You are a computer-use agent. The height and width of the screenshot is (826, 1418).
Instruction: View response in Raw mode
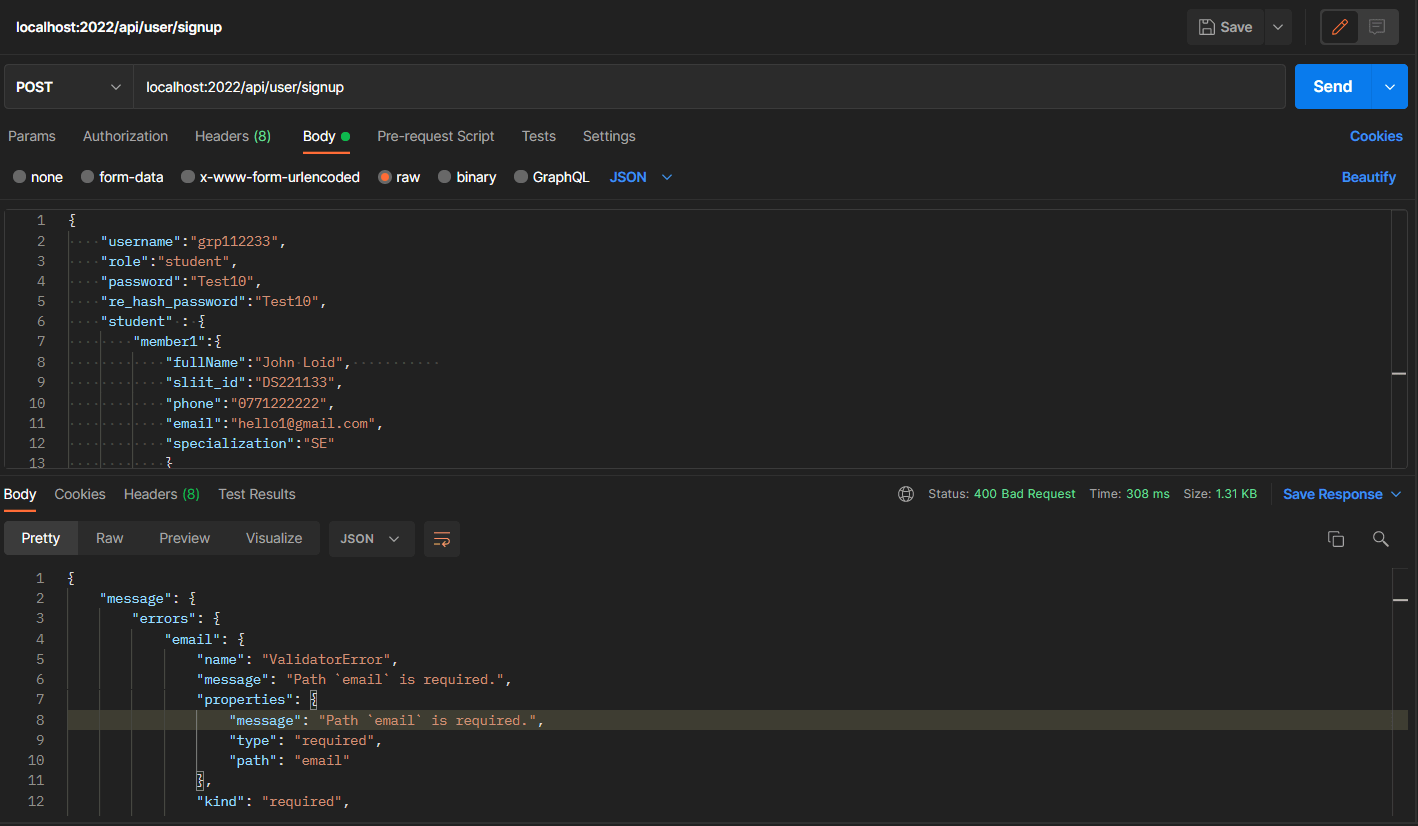(109, 538)
